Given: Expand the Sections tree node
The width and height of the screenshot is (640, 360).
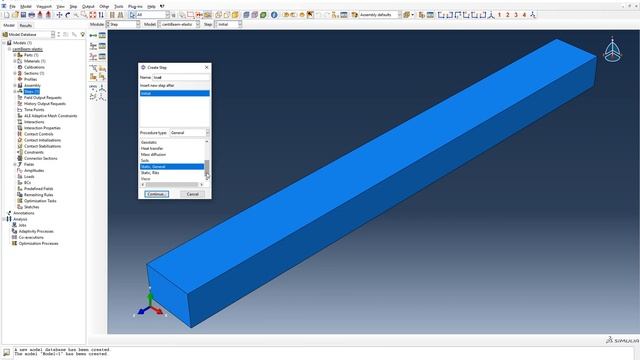Looking at the screenshot, I should 15,73.
